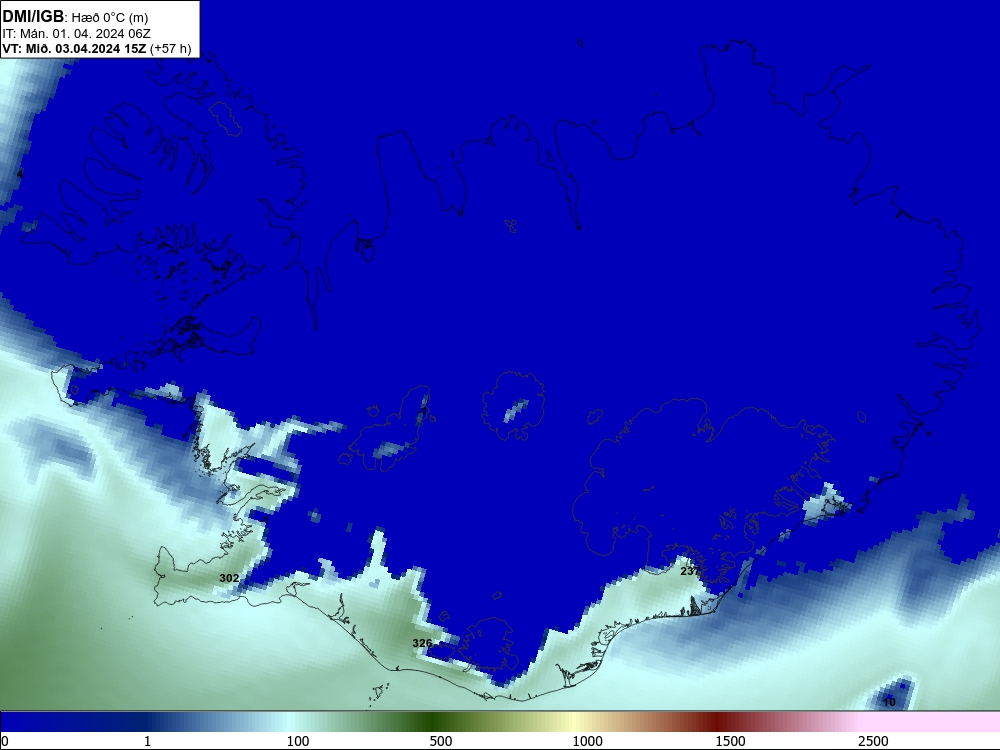Click the legend tick label 1500
Image resolution: width=1000 pixels, height=750 pixels.
[x=730, y=741]
